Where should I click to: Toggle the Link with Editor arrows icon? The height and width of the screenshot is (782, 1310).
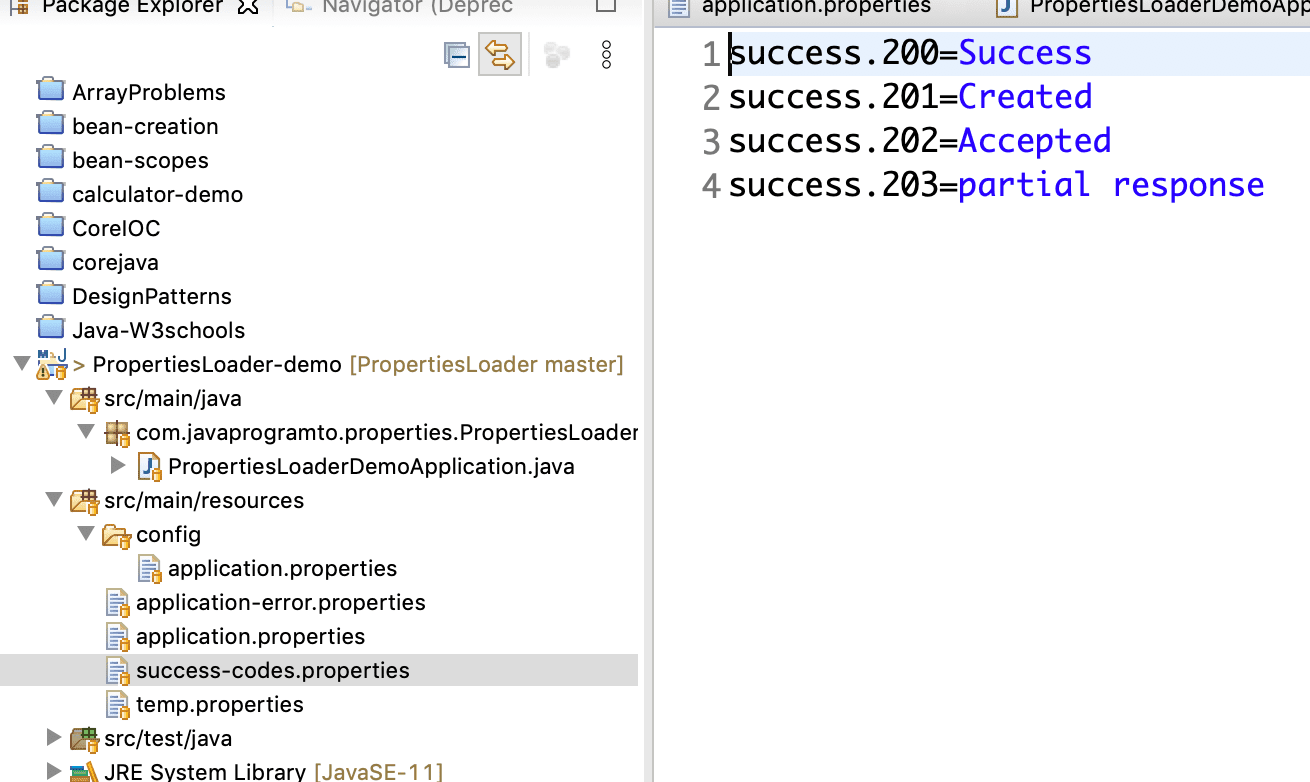pos(500,56)
